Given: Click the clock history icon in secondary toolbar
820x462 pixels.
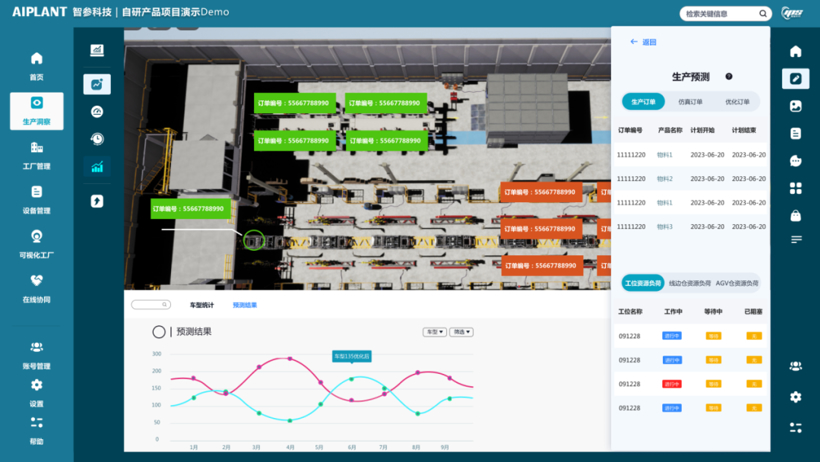Looking at the screenshot, I should [x=97, y=139].
